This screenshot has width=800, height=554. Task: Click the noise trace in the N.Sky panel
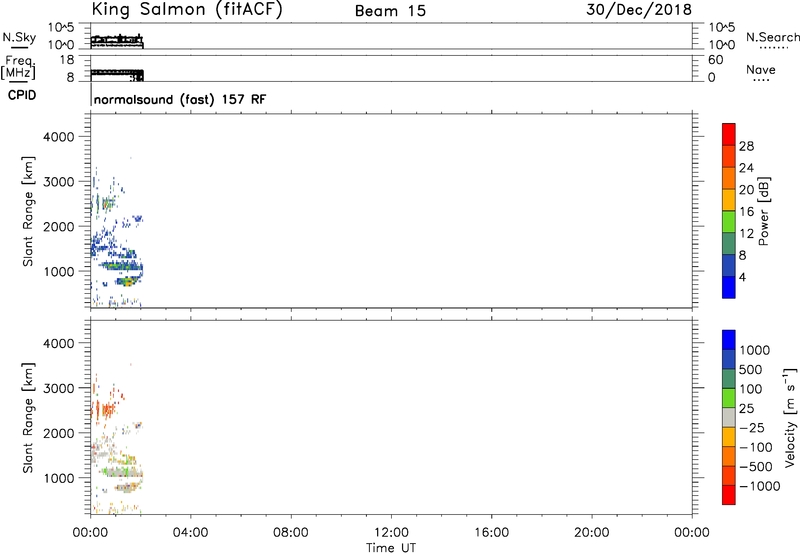click(117, 41)
